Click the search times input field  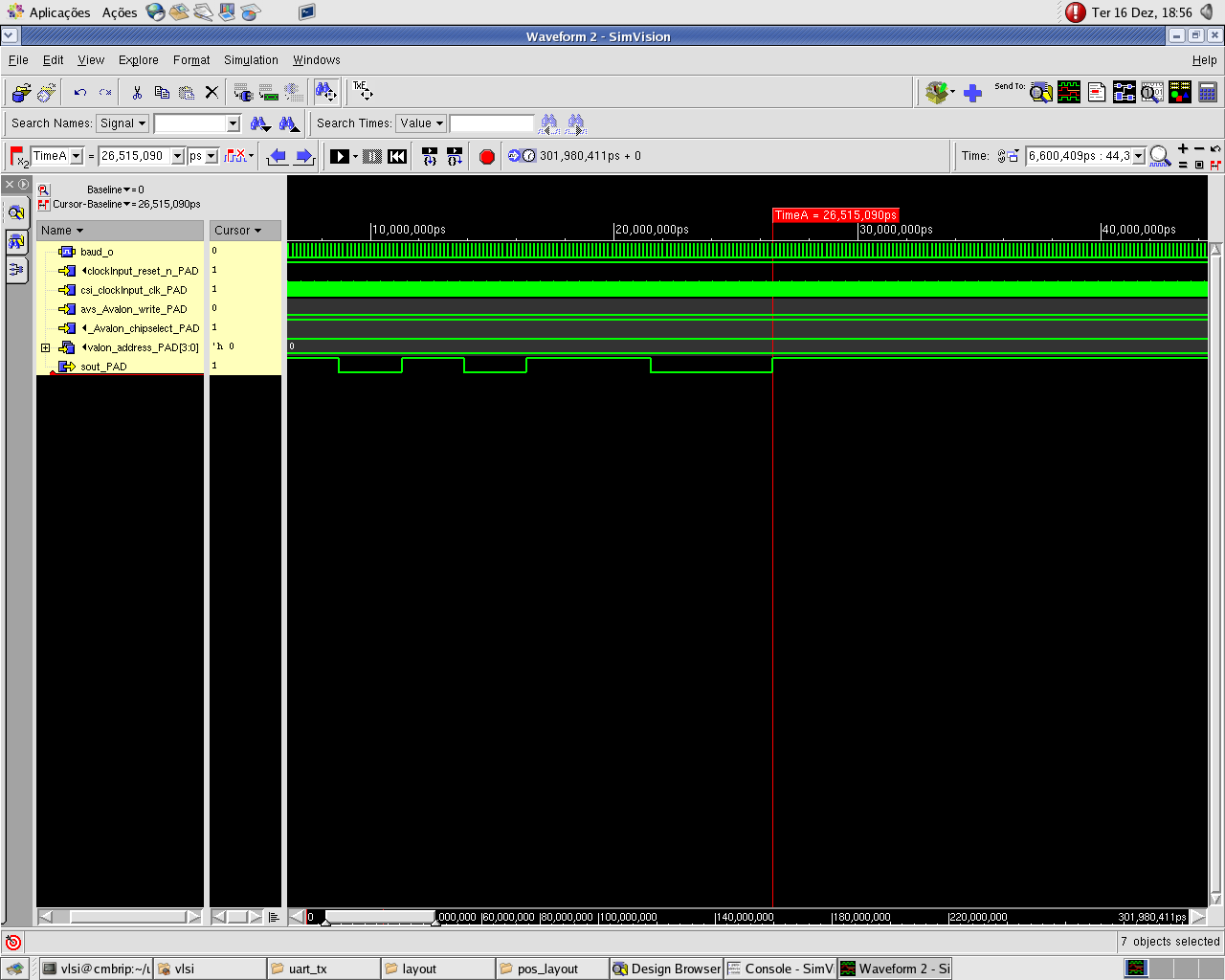point(492,123)
